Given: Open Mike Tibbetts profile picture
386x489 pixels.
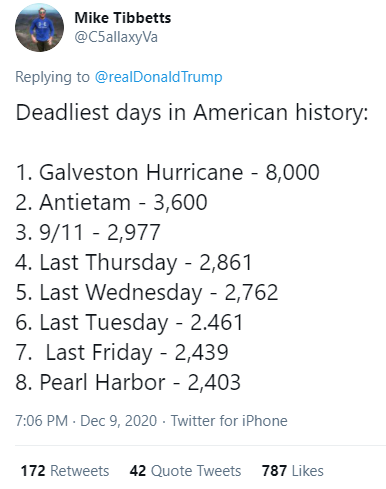Looking at the screenshot, I should point(39,27).
